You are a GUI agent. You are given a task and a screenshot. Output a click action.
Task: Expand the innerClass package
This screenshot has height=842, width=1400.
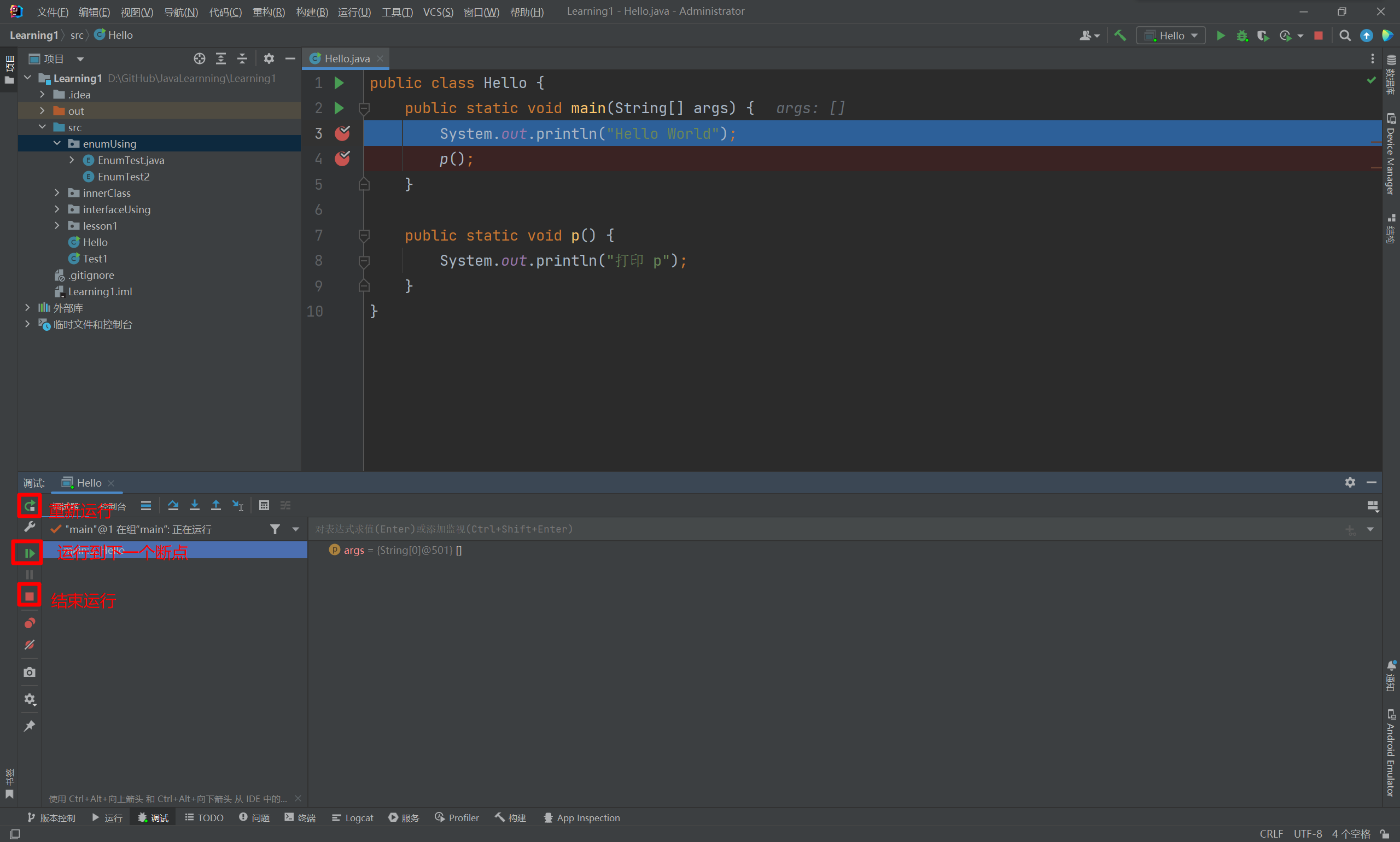click(x=57, y=193)
